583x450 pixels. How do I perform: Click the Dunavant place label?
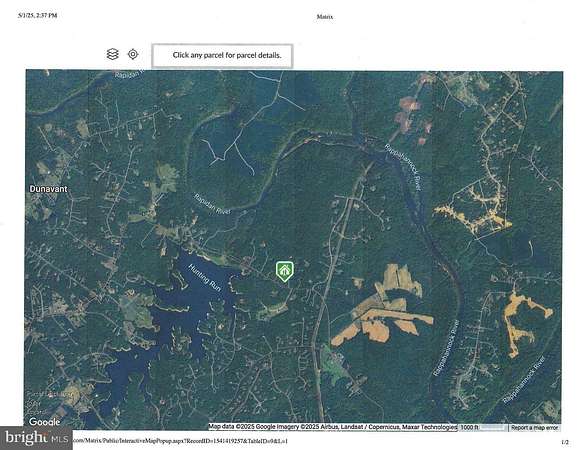pos(49,189)
